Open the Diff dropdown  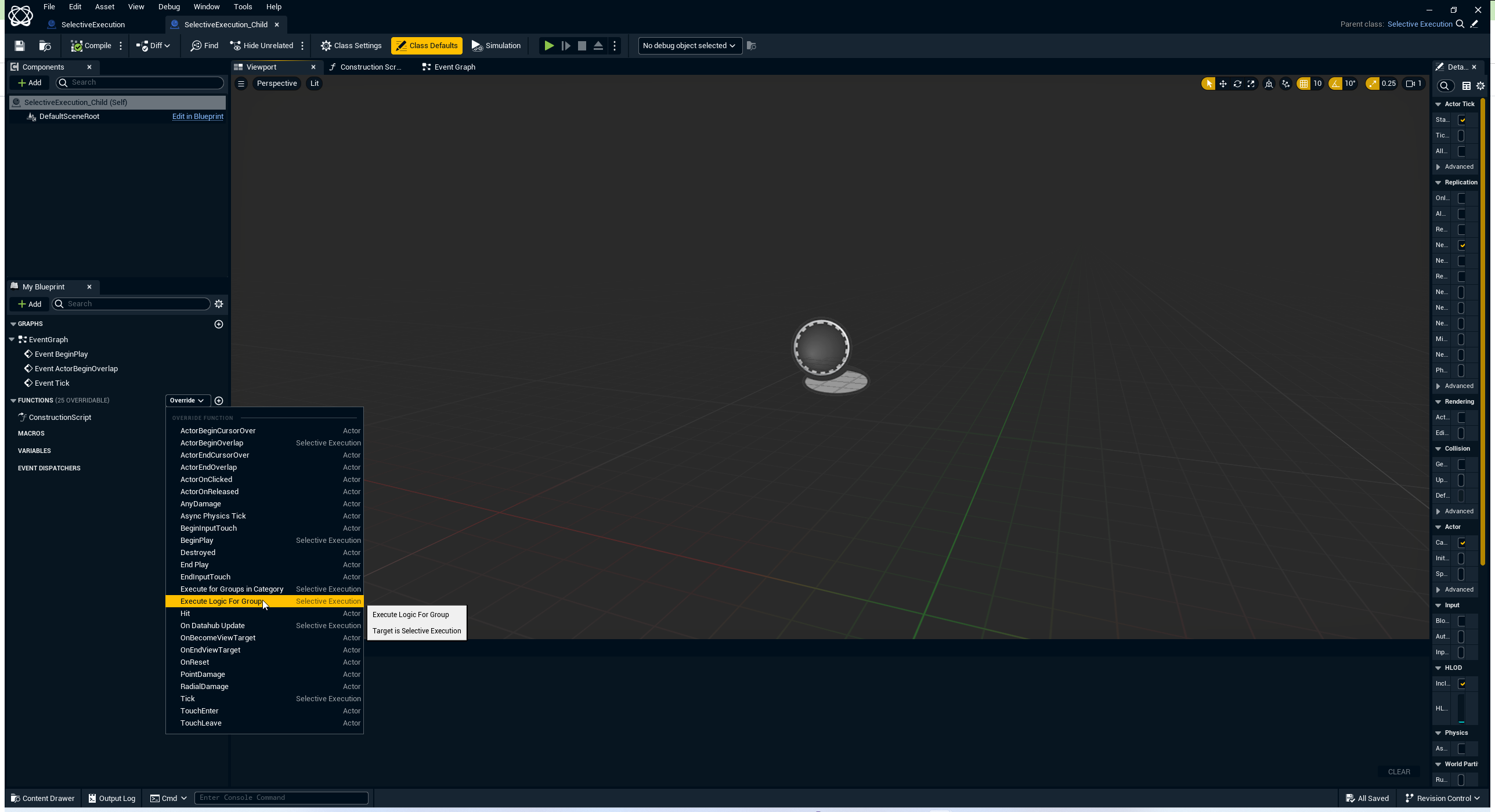(154, 46)
